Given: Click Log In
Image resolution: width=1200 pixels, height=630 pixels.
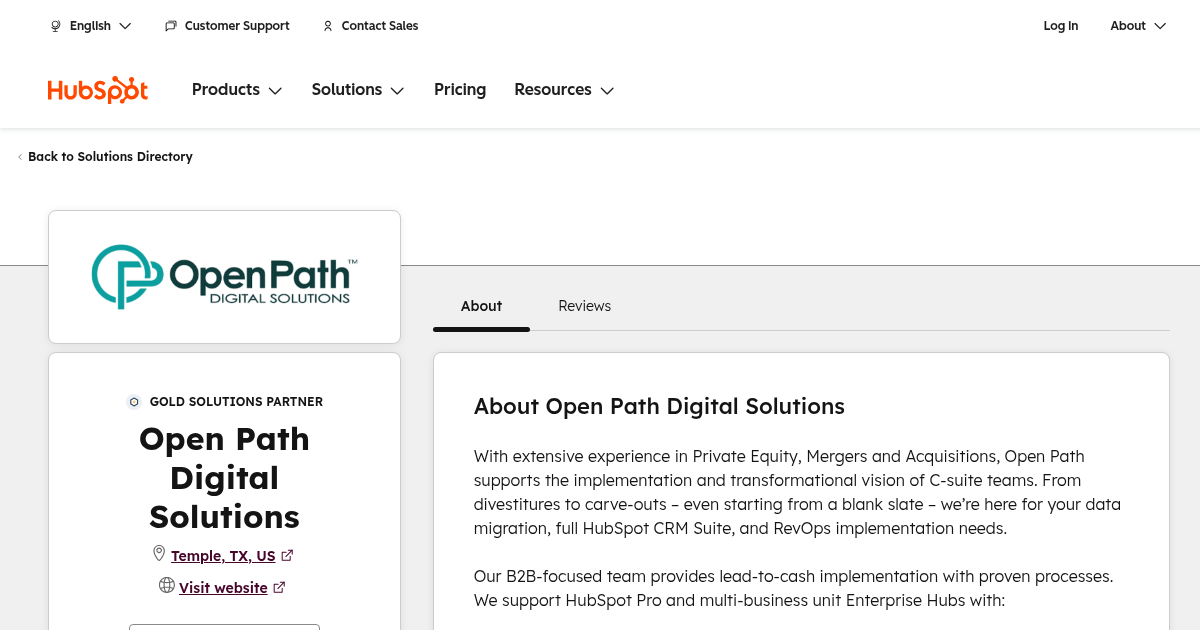Looking at the screenshot, I should click(1061, 26).
